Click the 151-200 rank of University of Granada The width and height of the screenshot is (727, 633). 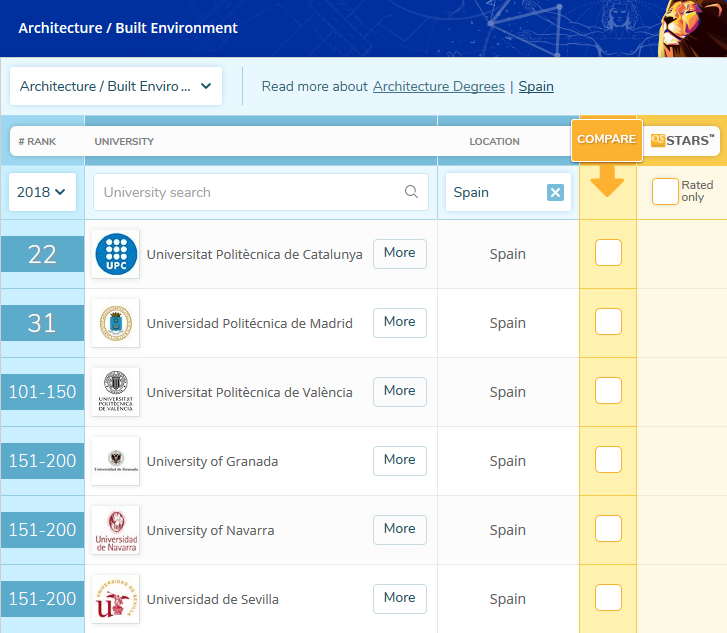coord(42,461)
